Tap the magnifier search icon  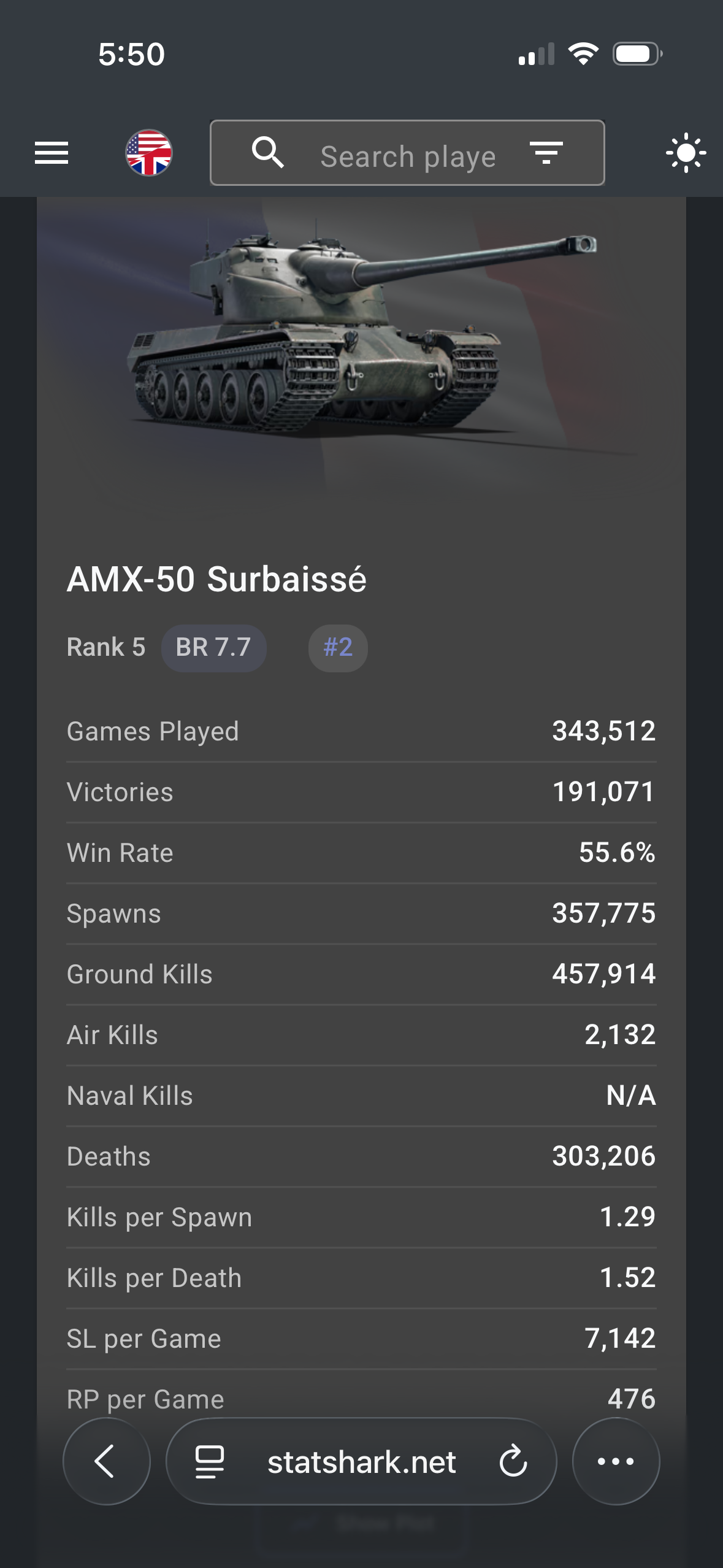[x=268, y=153]
